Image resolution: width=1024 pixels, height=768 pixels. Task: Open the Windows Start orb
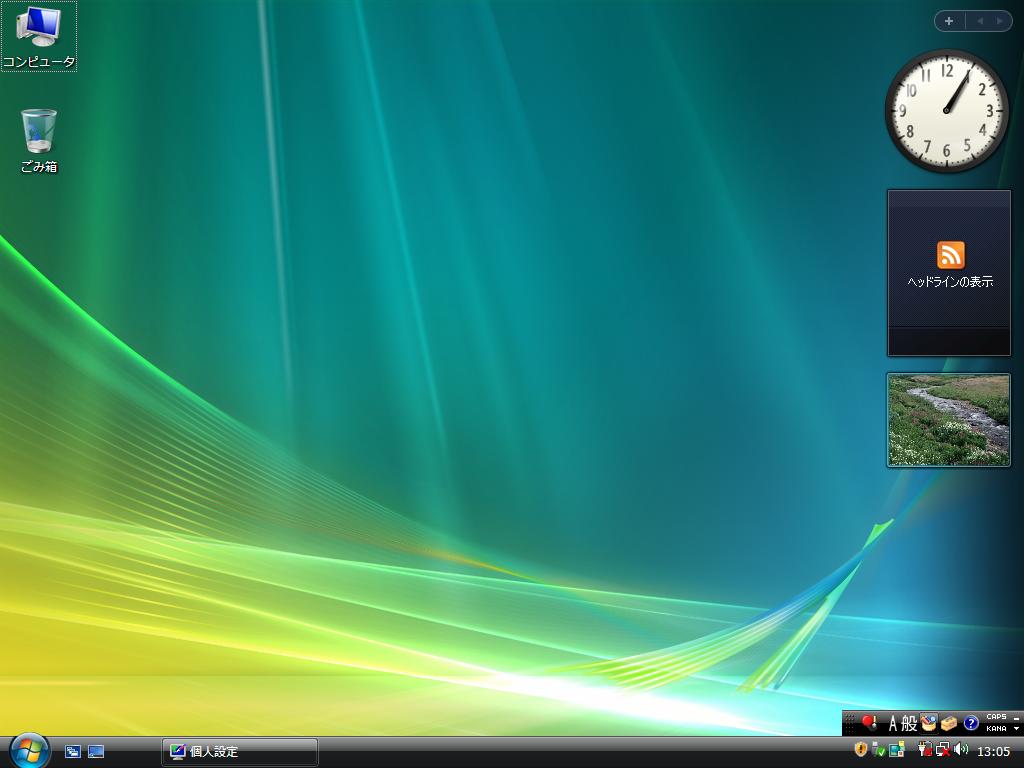pyautogui.click(x=29, y=752)
